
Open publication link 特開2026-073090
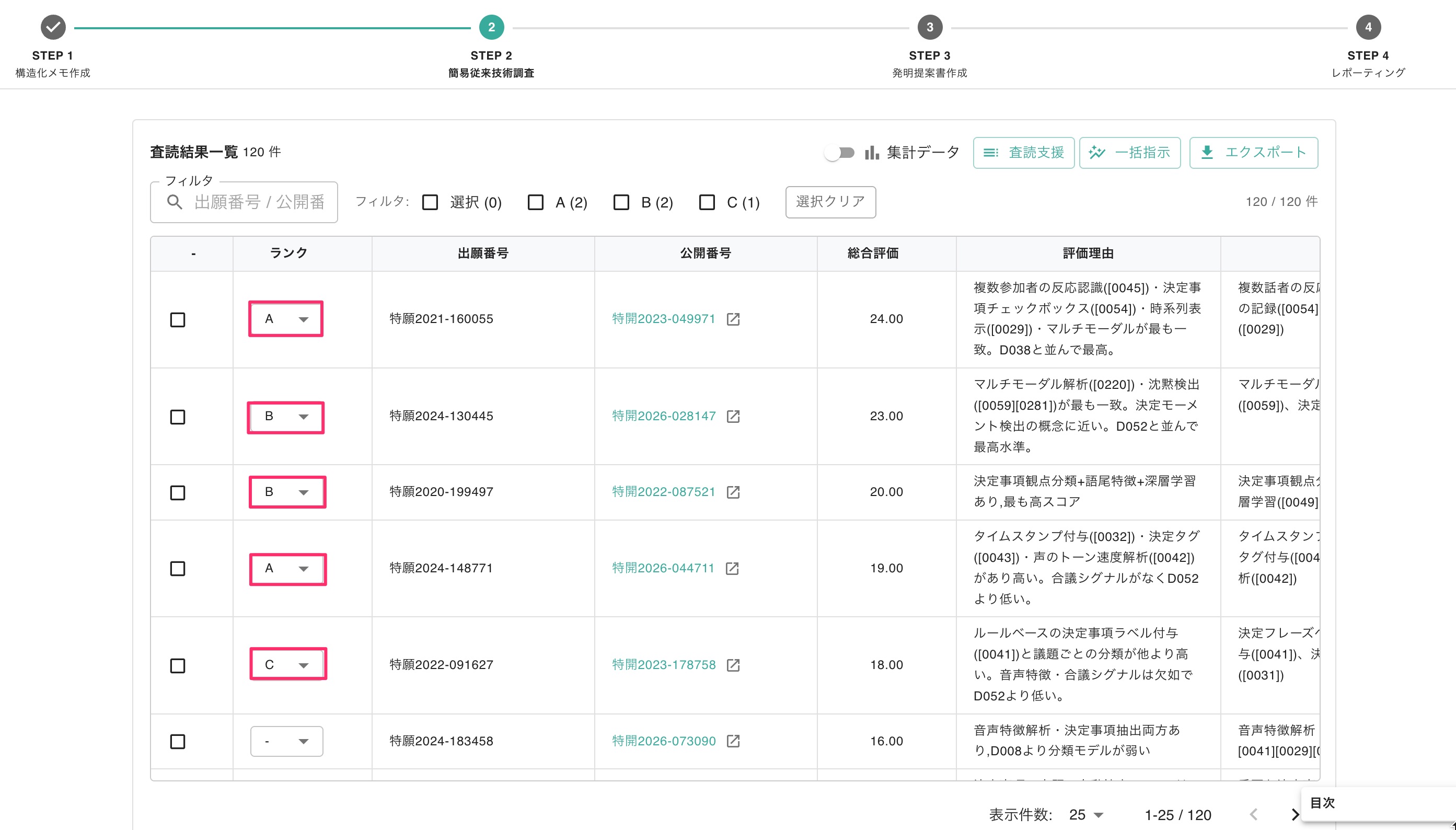pyautogui.click(x=663, y=741)
